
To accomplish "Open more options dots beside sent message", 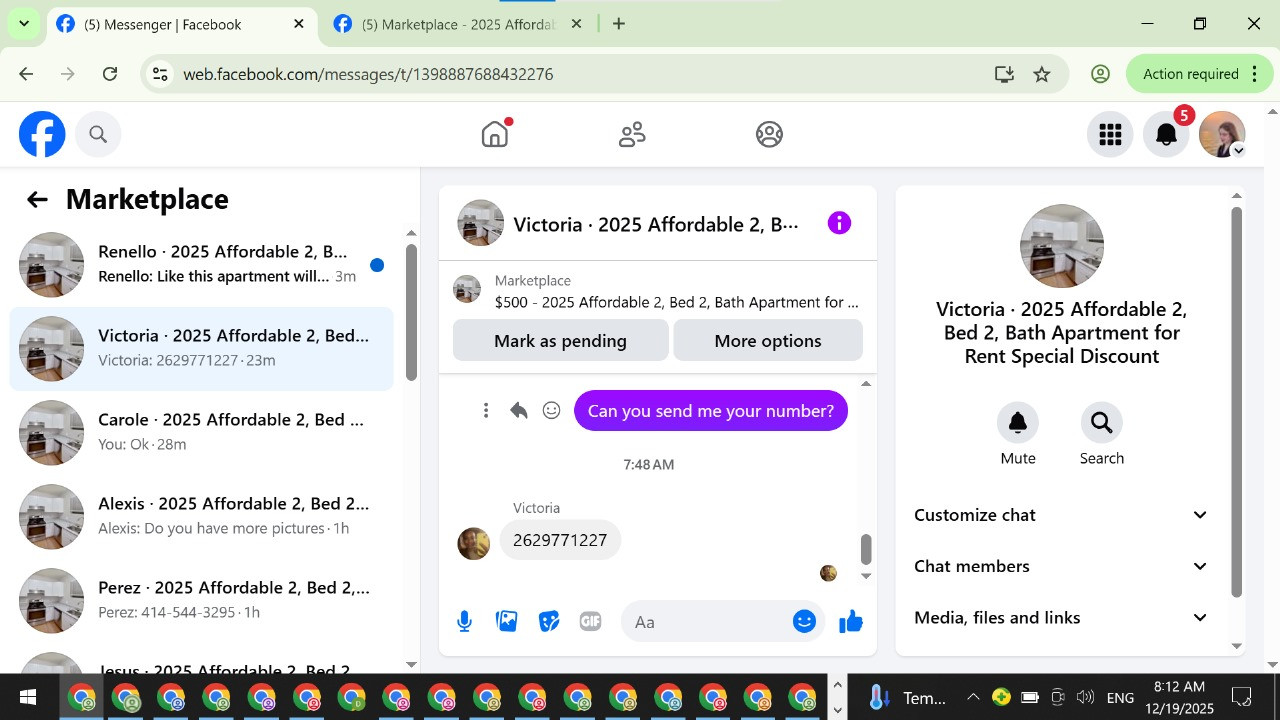I will 486,410.
